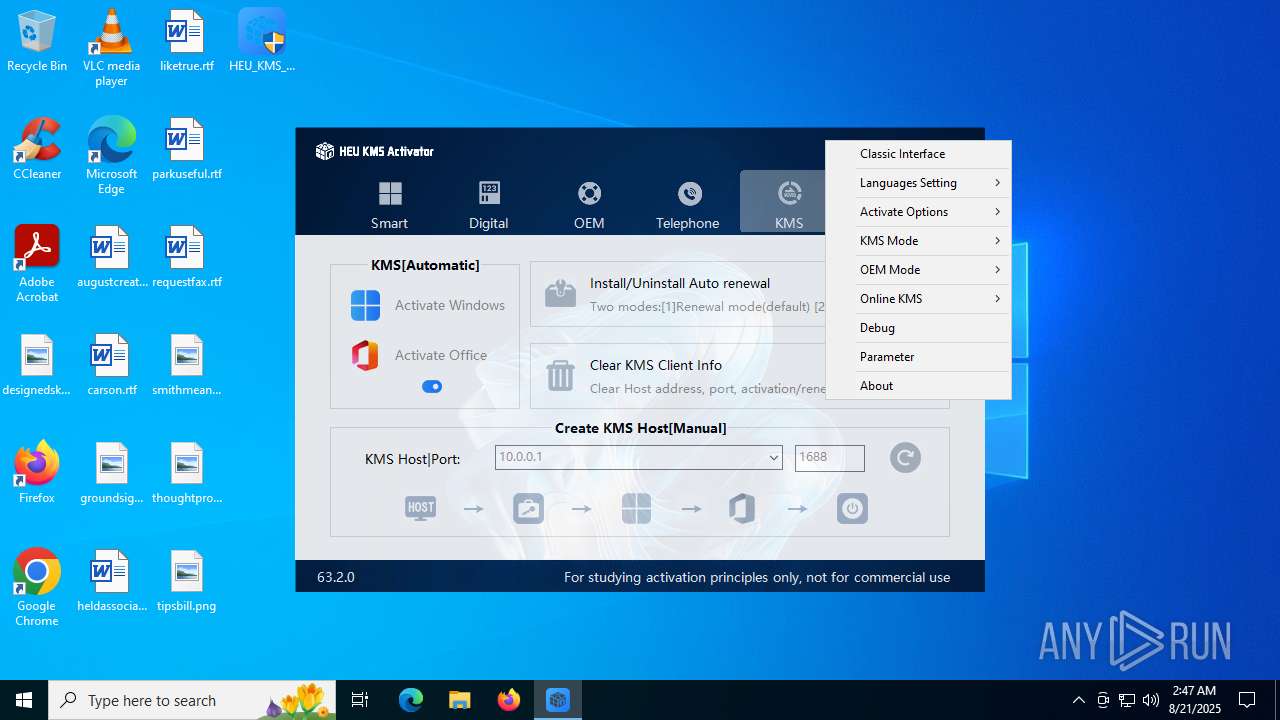Screen dimensions: 1280x720
Task: Open File Explorer from the taskbar
Action: (x=460, y=700)
